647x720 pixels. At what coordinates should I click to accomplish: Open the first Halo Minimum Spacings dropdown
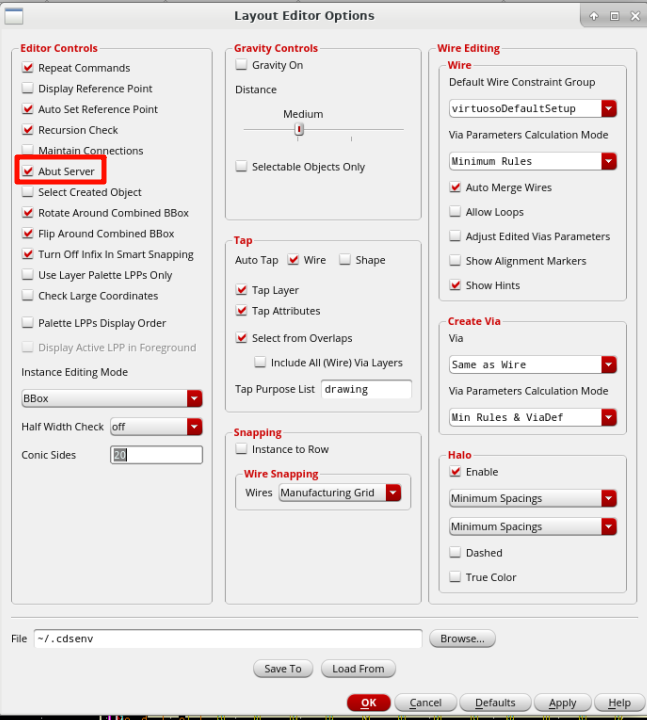[x=533, y=498]
